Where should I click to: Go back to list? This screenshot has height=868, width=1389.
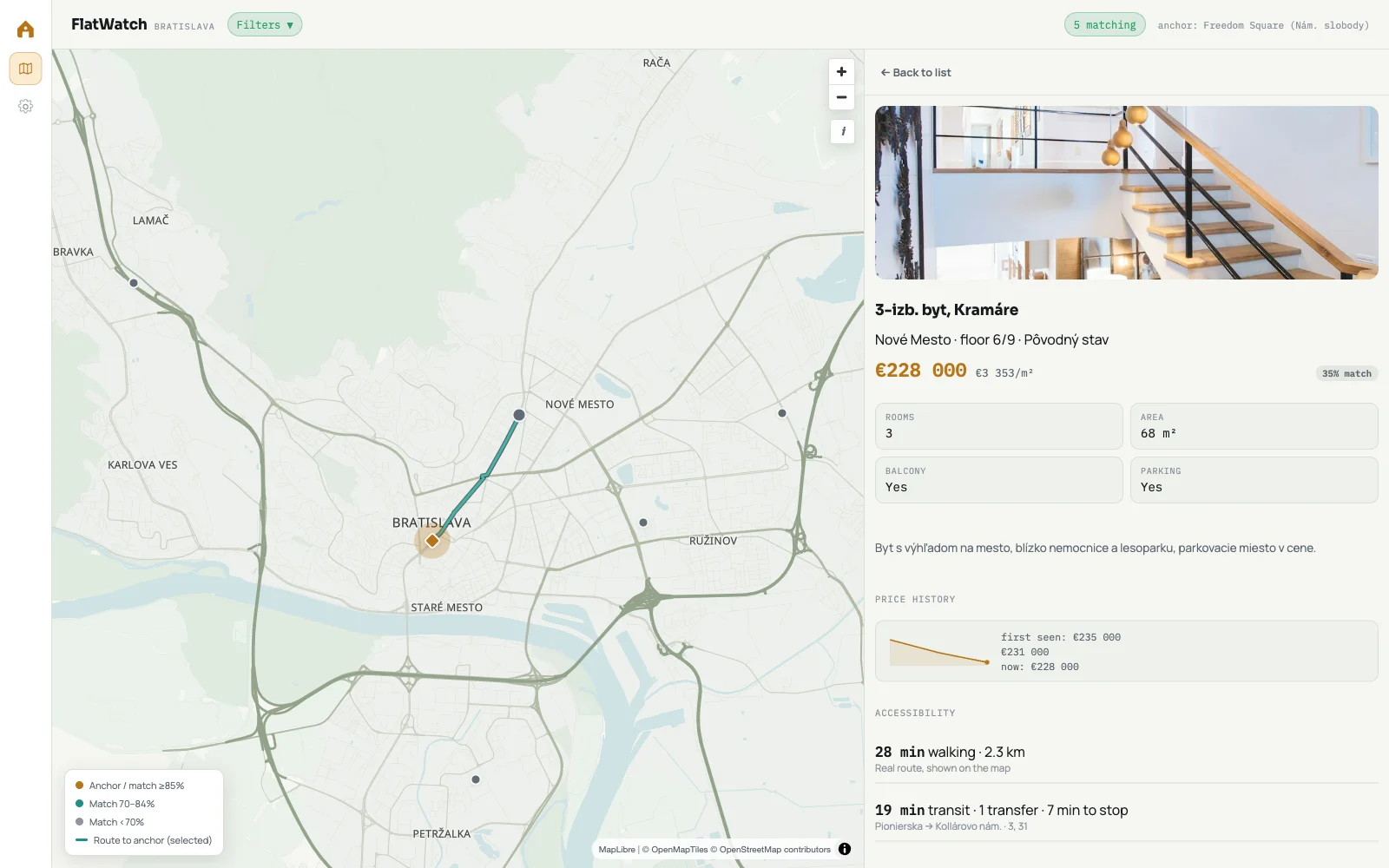point(916,73)
